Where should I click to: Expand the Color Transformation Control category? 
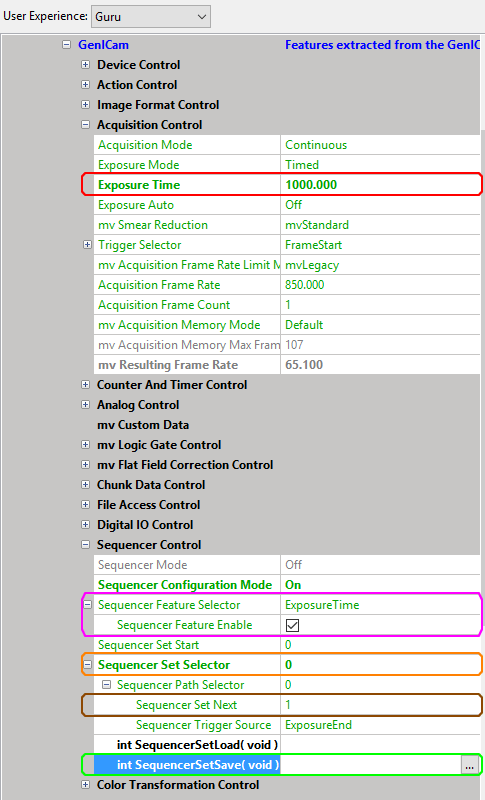86,785
